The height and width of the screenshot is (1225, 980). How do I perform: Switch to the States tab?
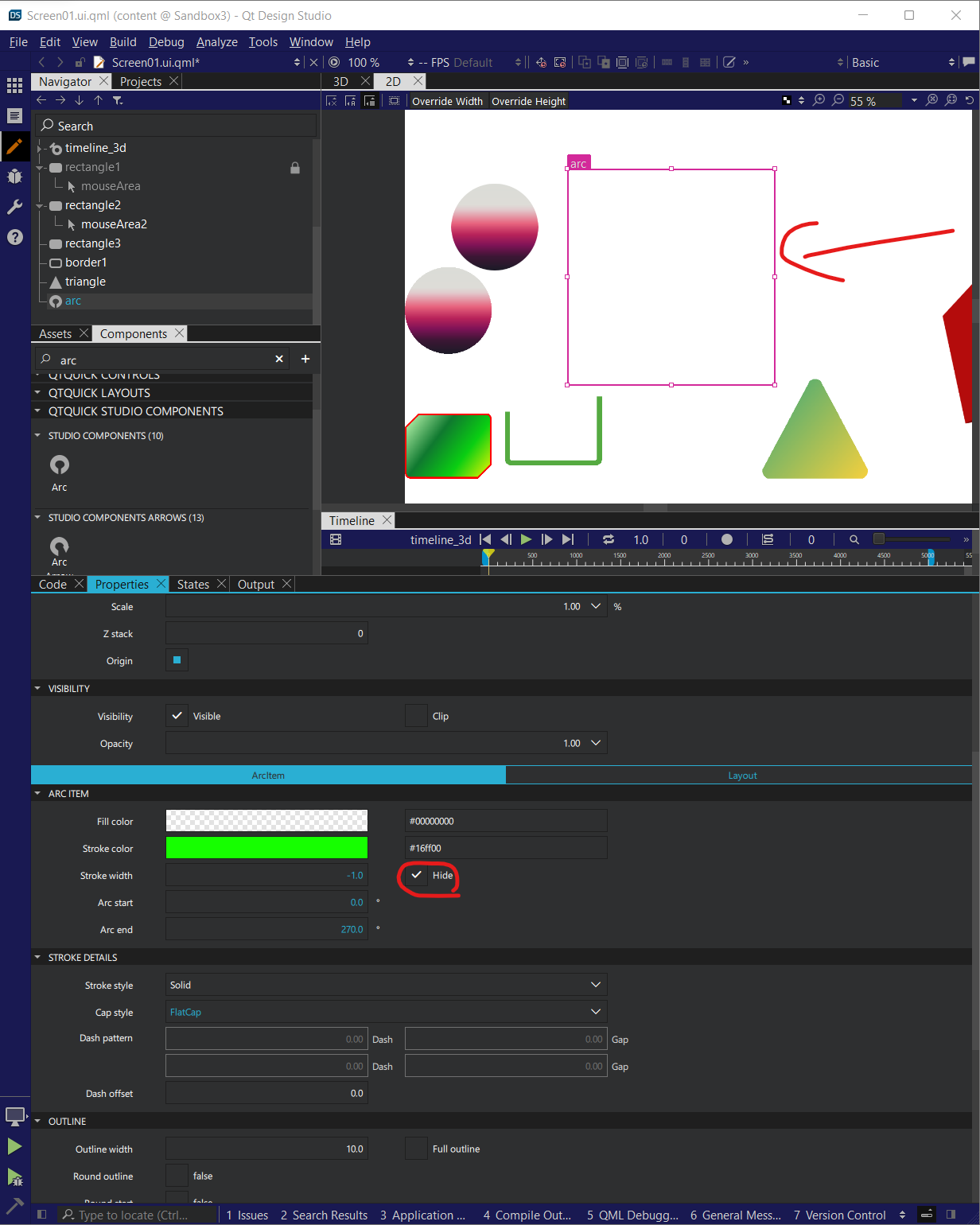(x=192, y=585)
